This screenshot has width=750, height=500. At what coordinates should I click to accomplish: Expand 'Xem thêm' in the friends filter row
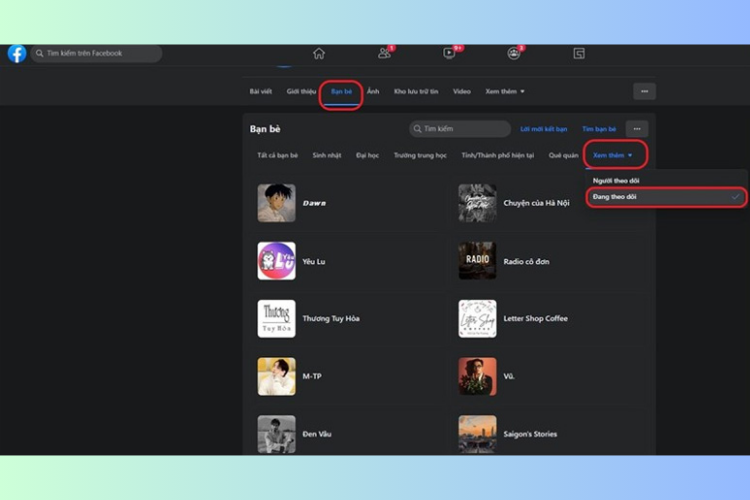612,156
